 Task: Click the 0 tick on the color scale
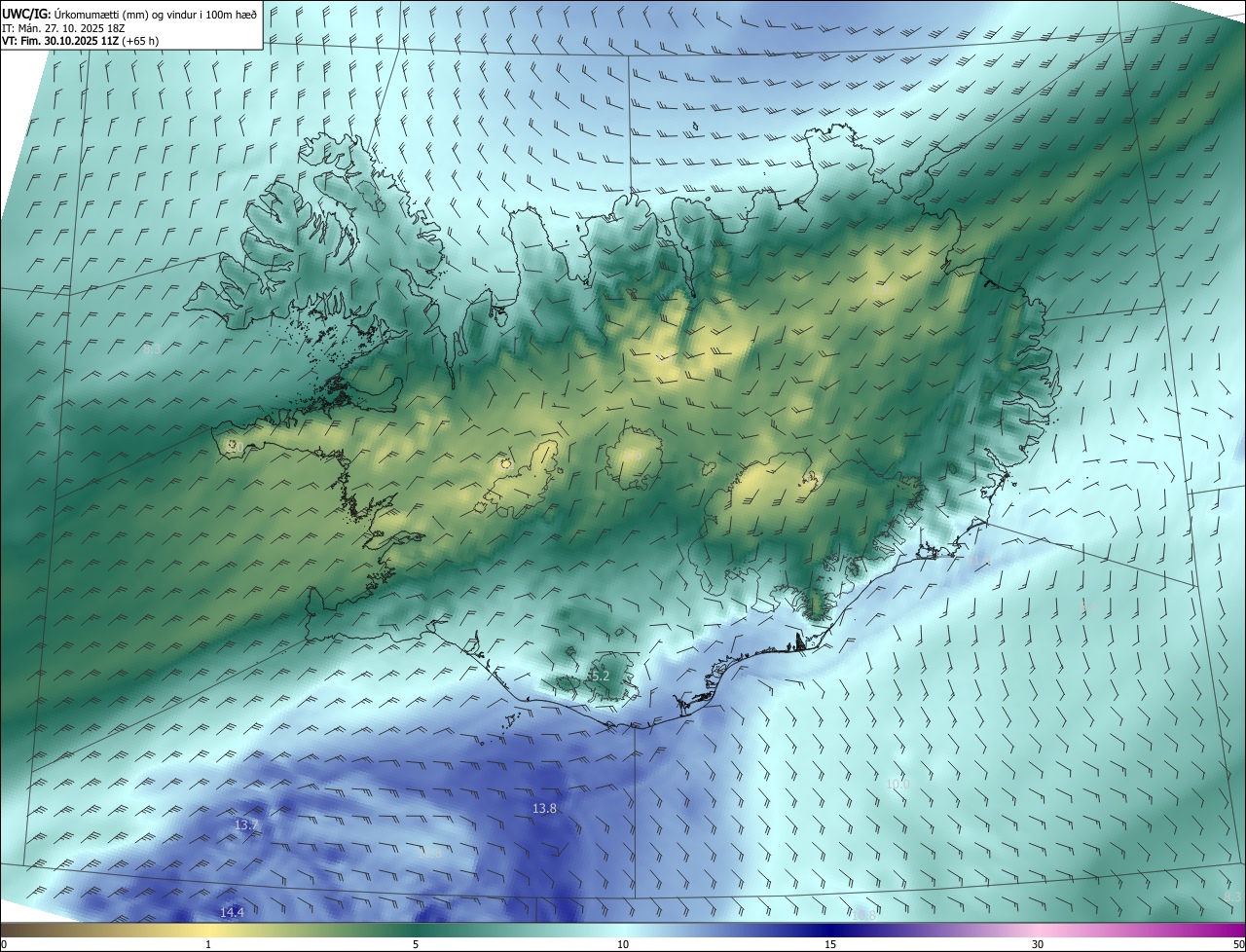(x=4, y=944)
